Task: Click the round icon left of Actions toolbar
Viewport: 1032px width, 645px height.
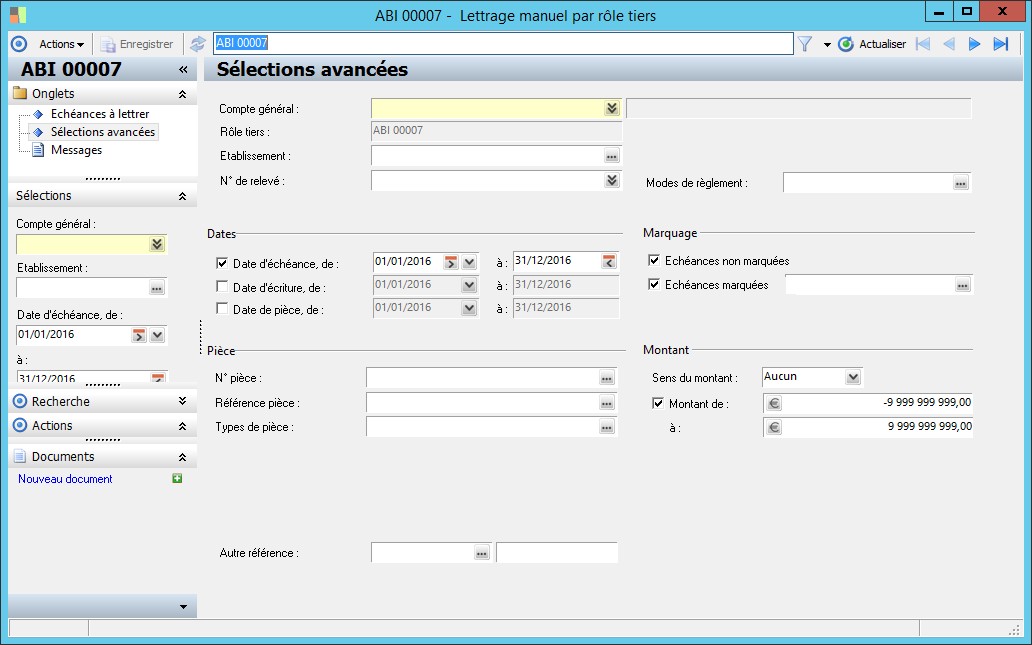Action: (x=19, y=44)
